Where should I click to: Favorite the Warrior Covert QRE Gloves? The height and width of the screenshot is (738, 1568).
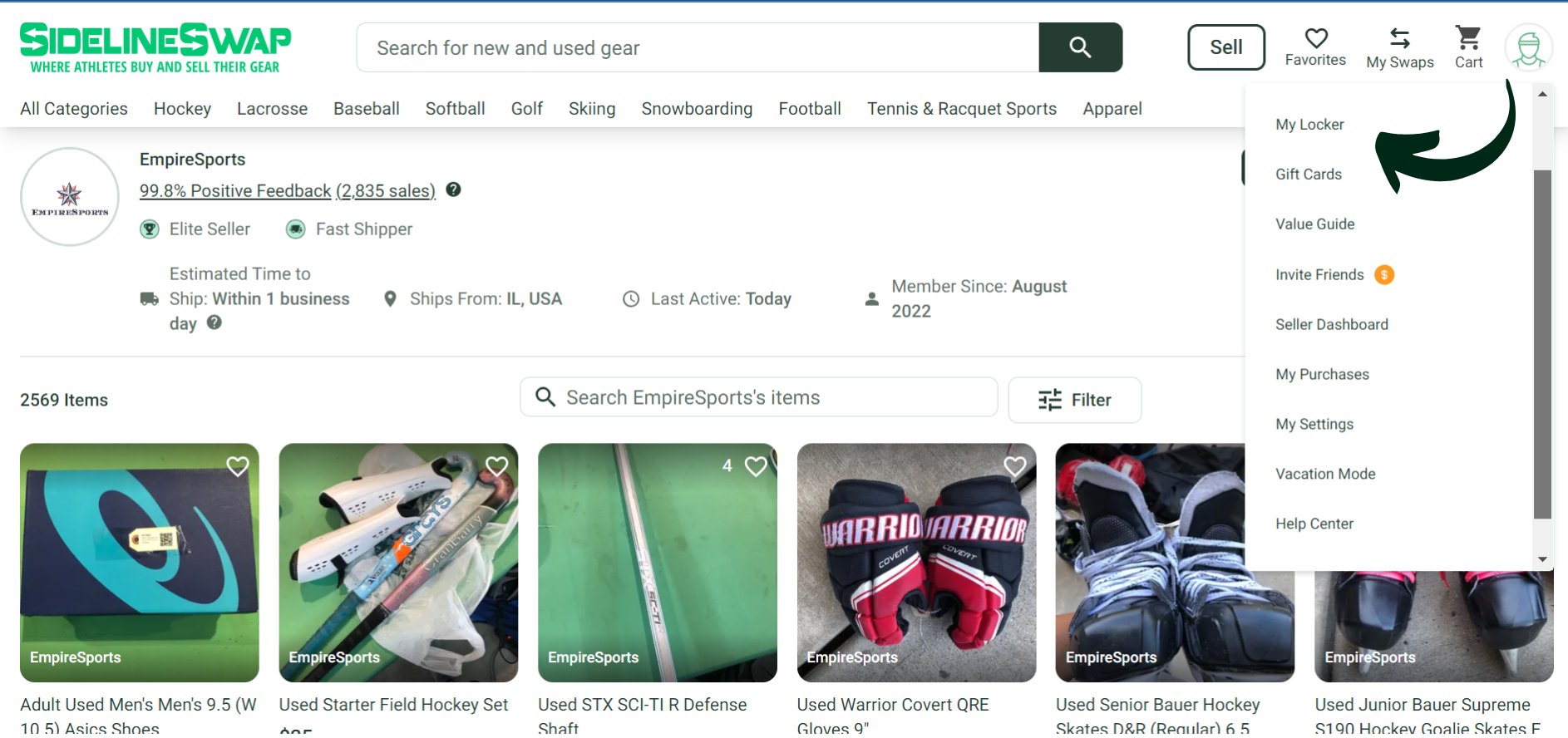pos(1015,466)
